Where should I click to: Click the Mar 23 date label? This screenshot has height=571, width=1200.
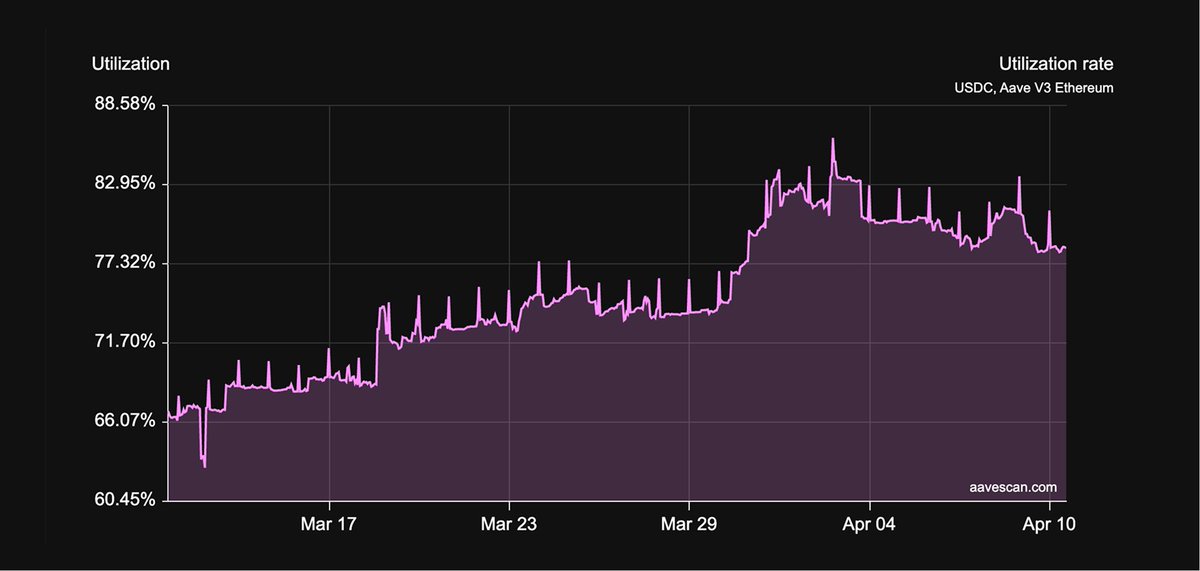(x=509, y=524)
